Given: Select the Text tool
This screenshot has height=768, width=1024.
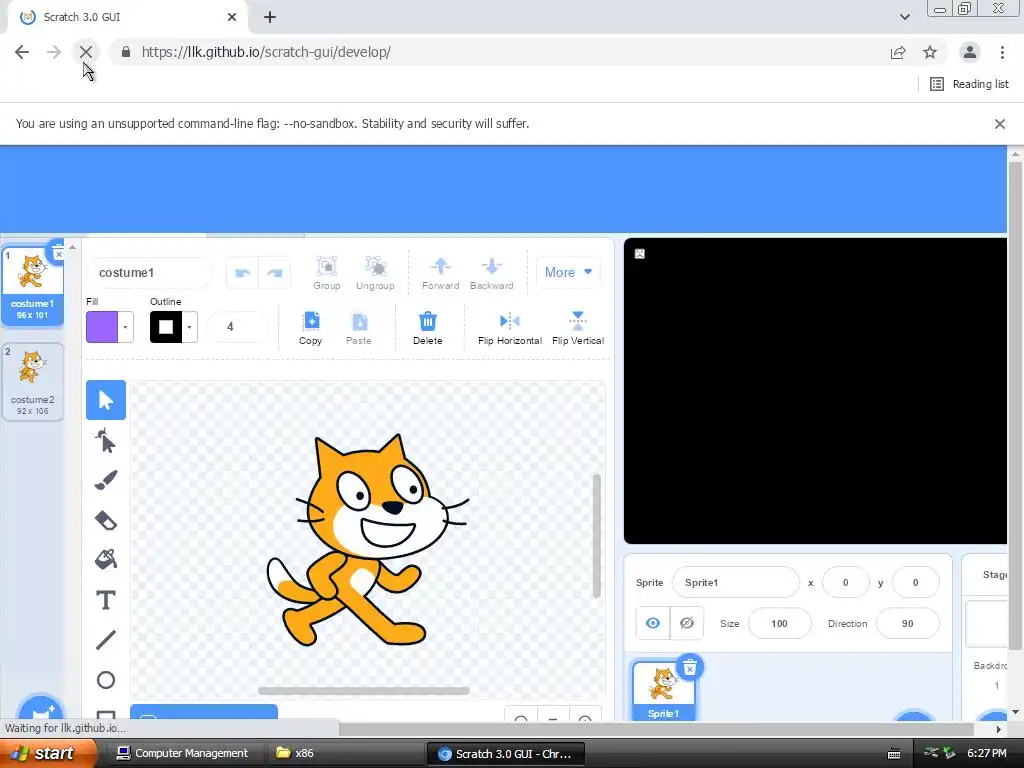Looking at the screenshot, I should 106,600.
